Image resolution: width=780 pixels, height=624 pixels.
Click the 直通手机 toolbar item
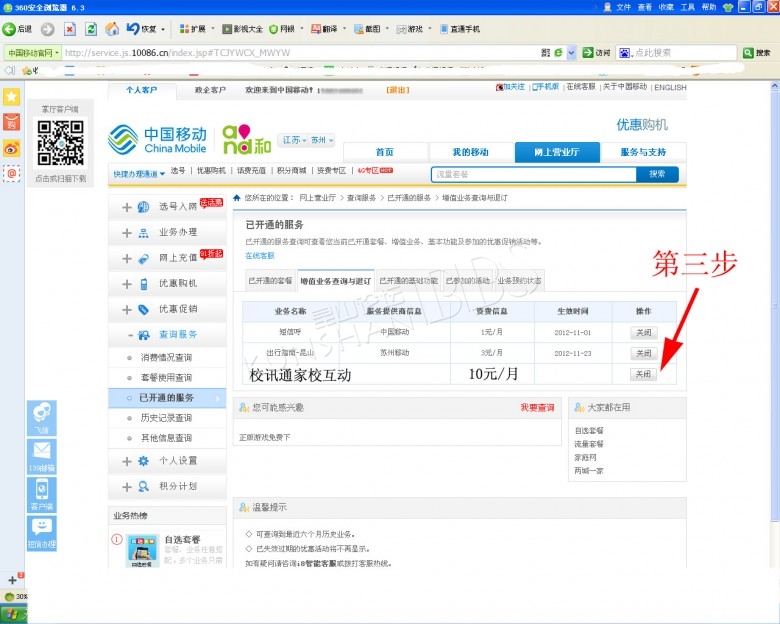click(x=460, y=29)
